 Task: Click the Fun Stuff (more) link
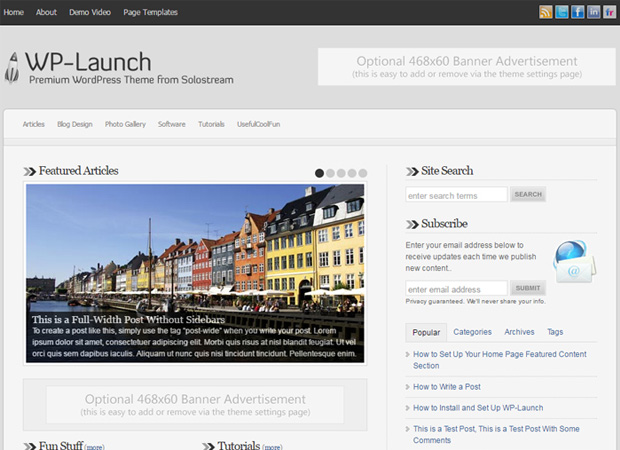[95, 447]
